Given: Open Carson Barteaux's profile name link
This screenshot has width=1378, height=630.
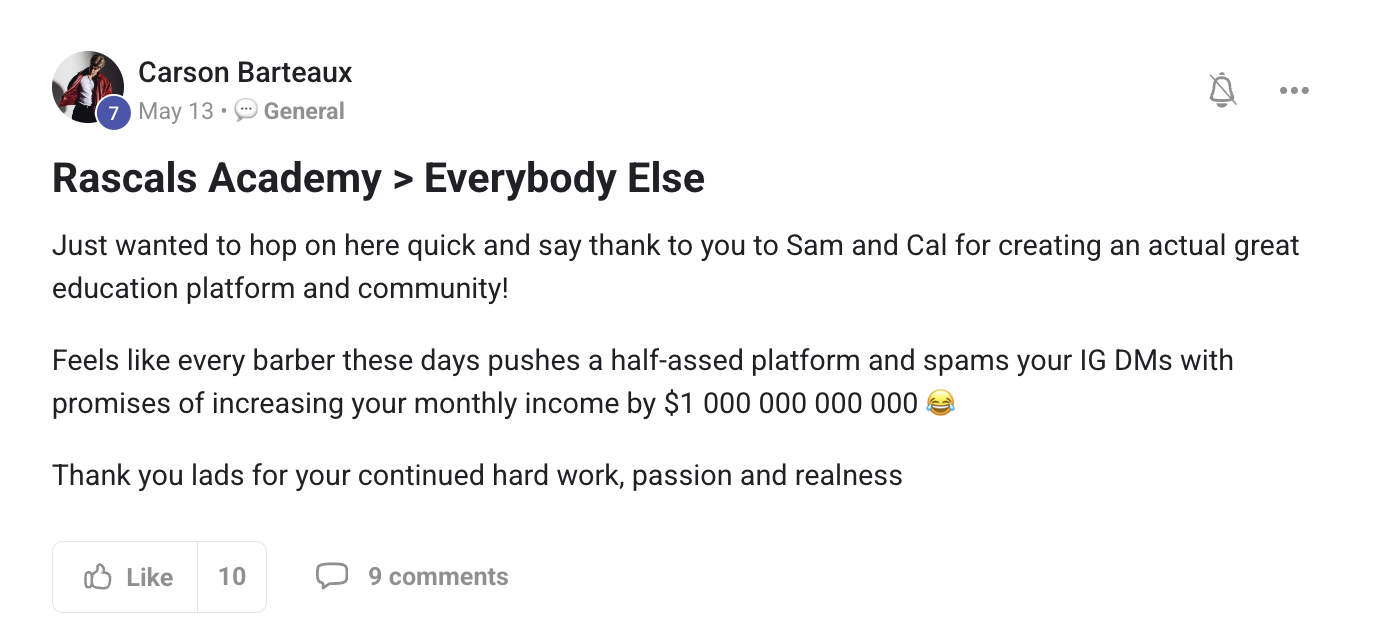Looking at the screenshot, I should click(245, 72).
